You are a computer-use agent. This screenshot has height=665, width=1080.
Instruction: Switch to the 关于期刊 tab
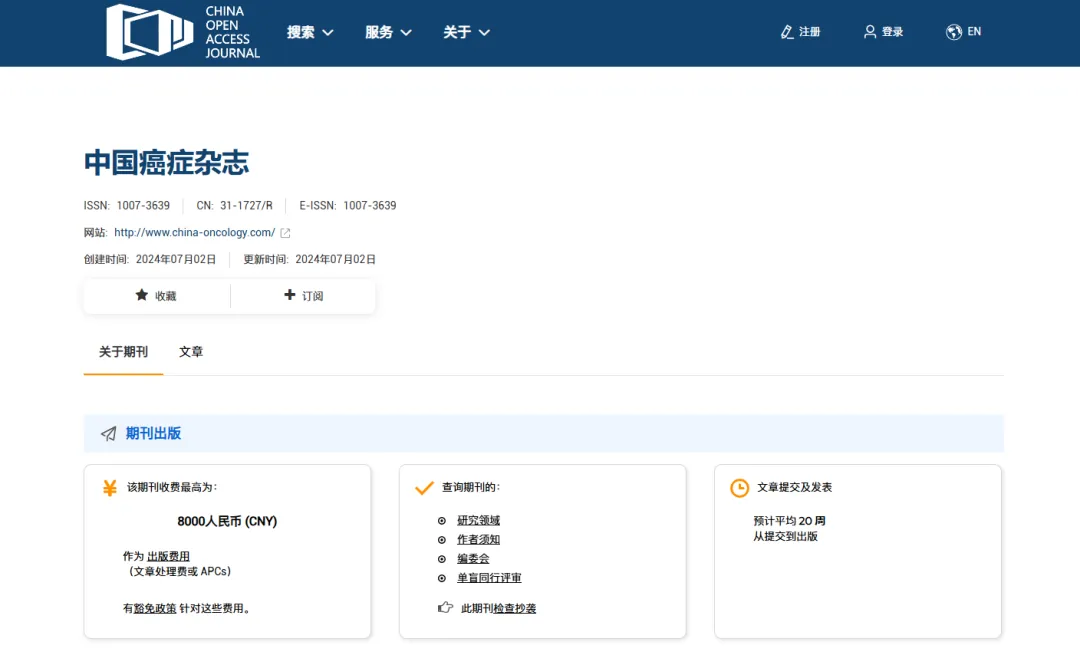[123, 352]
